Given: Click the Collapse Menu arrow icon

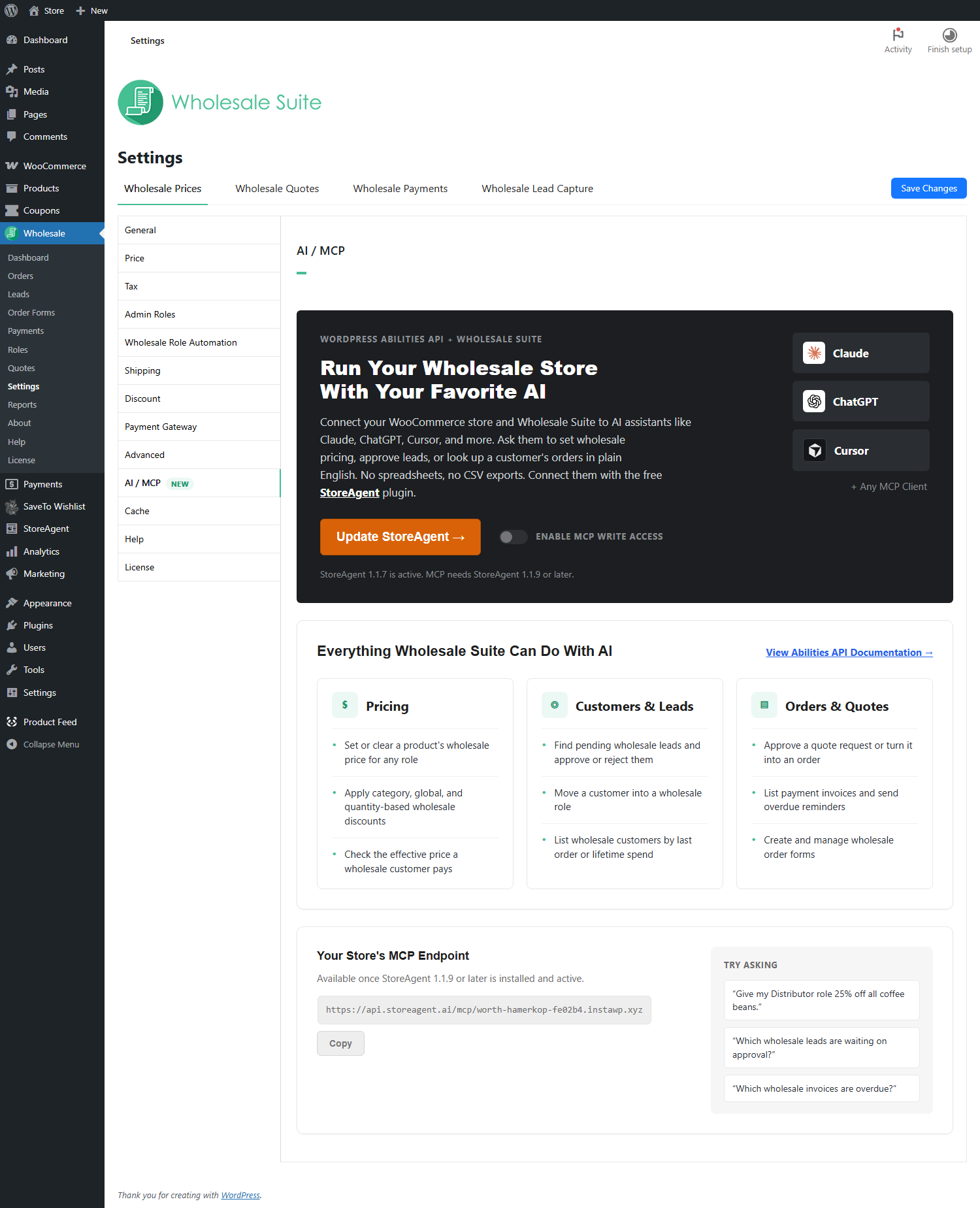Looking at the screenshot, I should coord(12,744).
